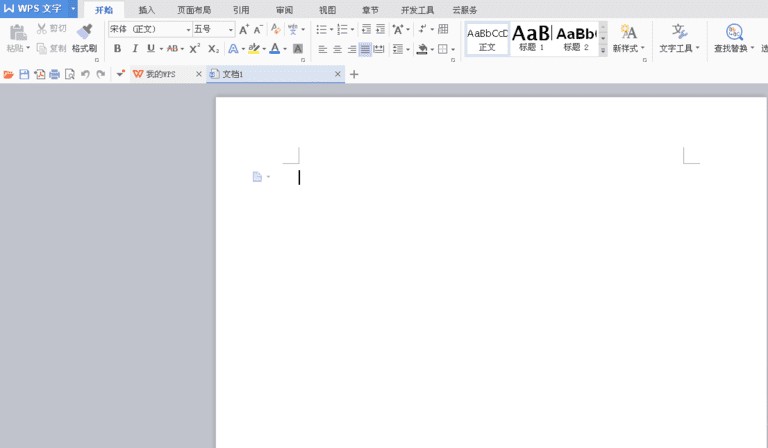Open the Paste (粘贴) dropdown arrow
768x448 pixels.
28,48
